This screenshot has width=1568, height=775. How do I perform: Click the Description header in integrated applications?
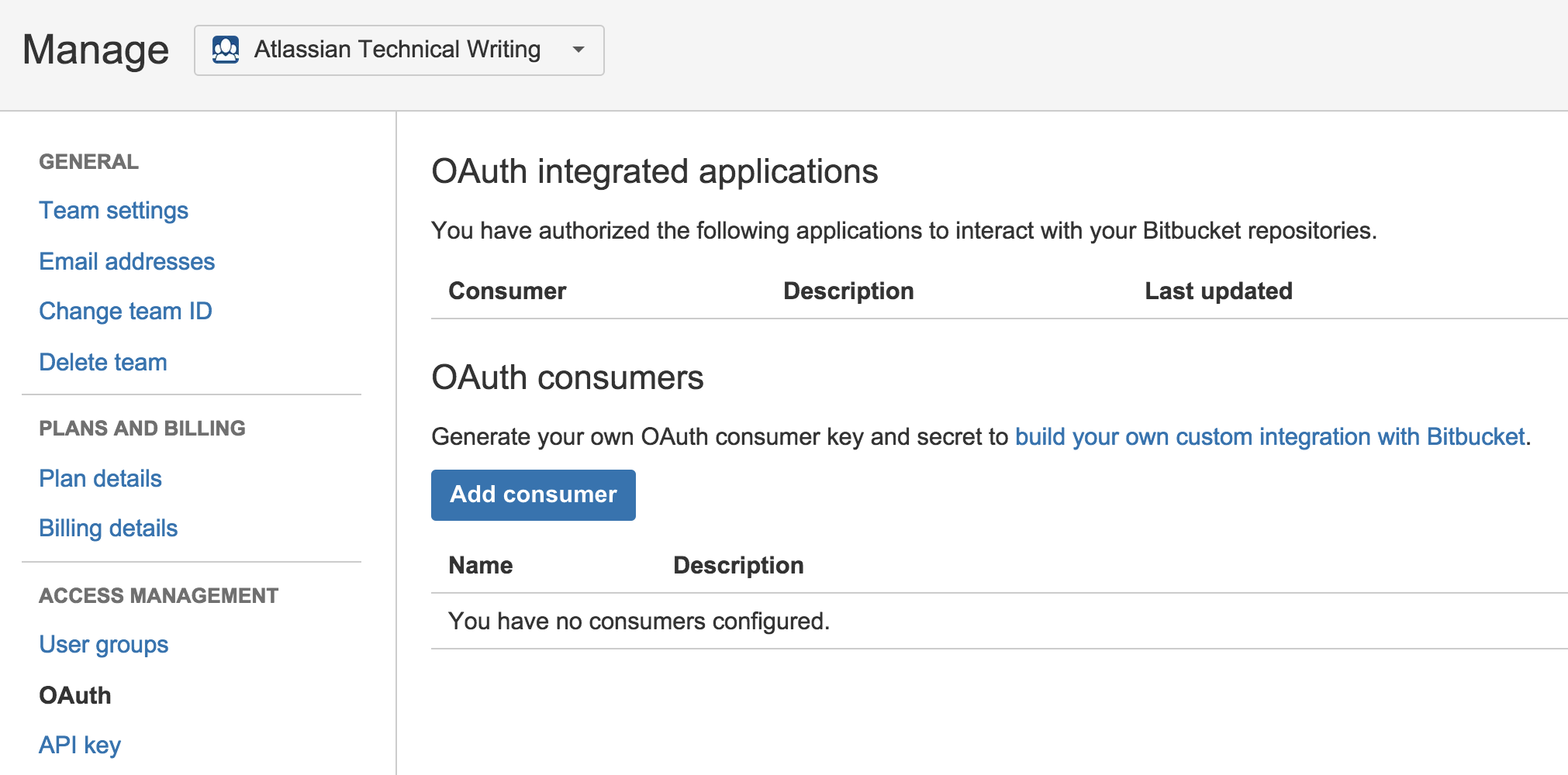pos(848,291)
